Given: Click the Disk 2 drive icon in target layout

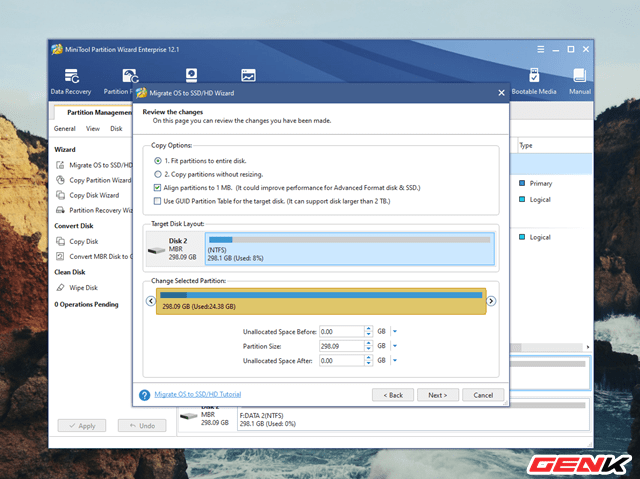Looking at the screenshot, I should point(156,250).
